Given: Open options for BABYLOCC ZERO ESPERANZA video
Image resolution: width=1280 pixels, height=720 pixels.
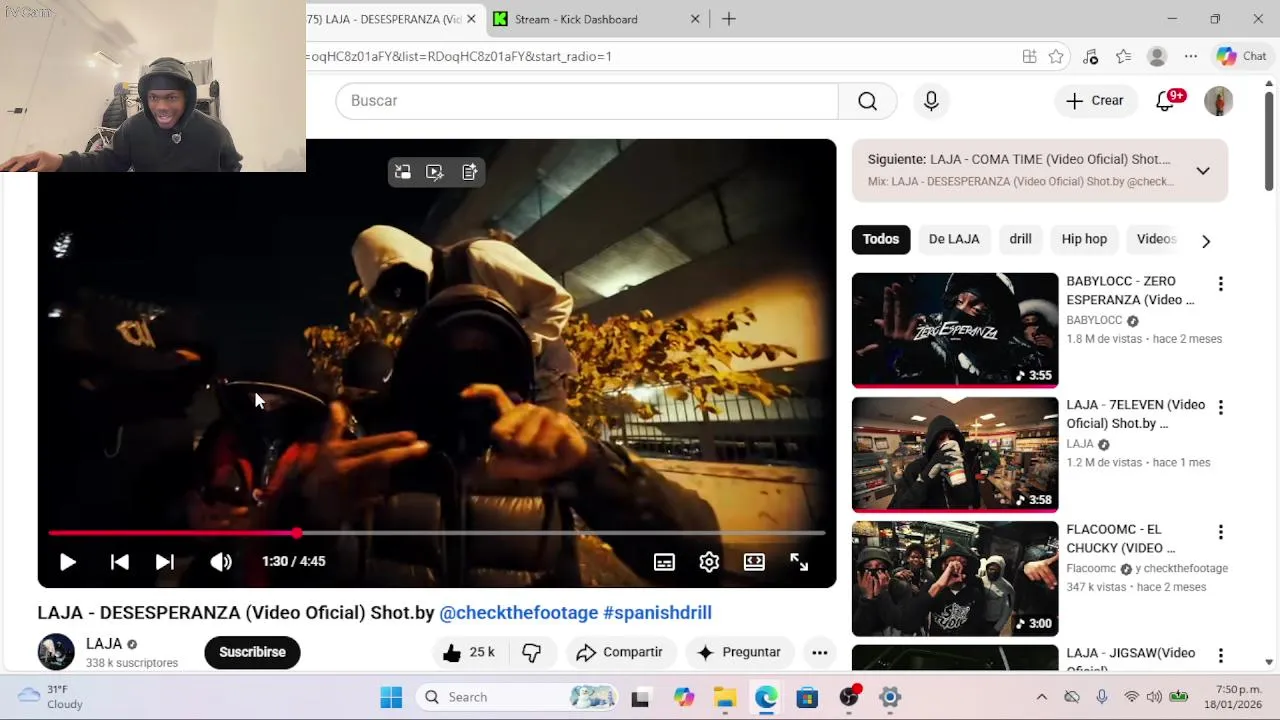Looking at the screenshot, I should pyautogui.click(x=1220, y=284).
